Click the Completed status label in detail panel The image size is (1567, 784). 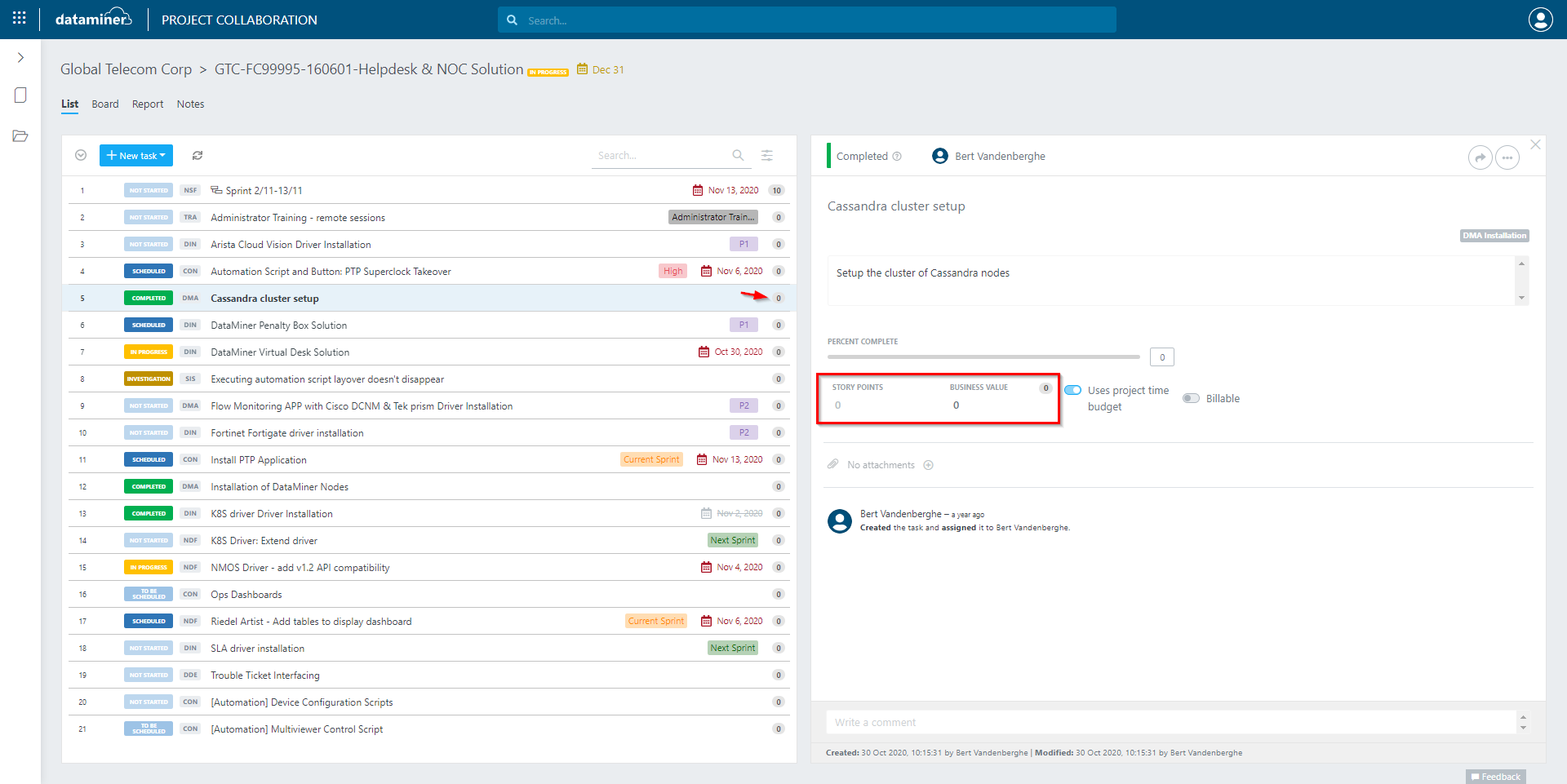(x=862, y=157)
